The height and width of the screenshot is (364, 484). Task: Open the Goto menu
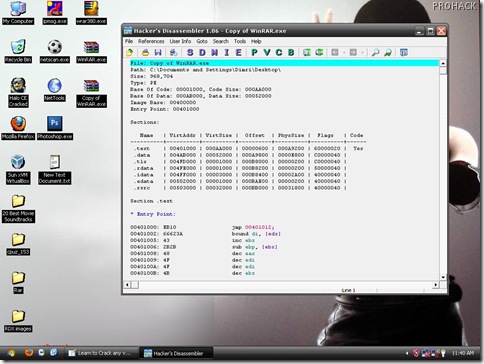click(202, 41)
